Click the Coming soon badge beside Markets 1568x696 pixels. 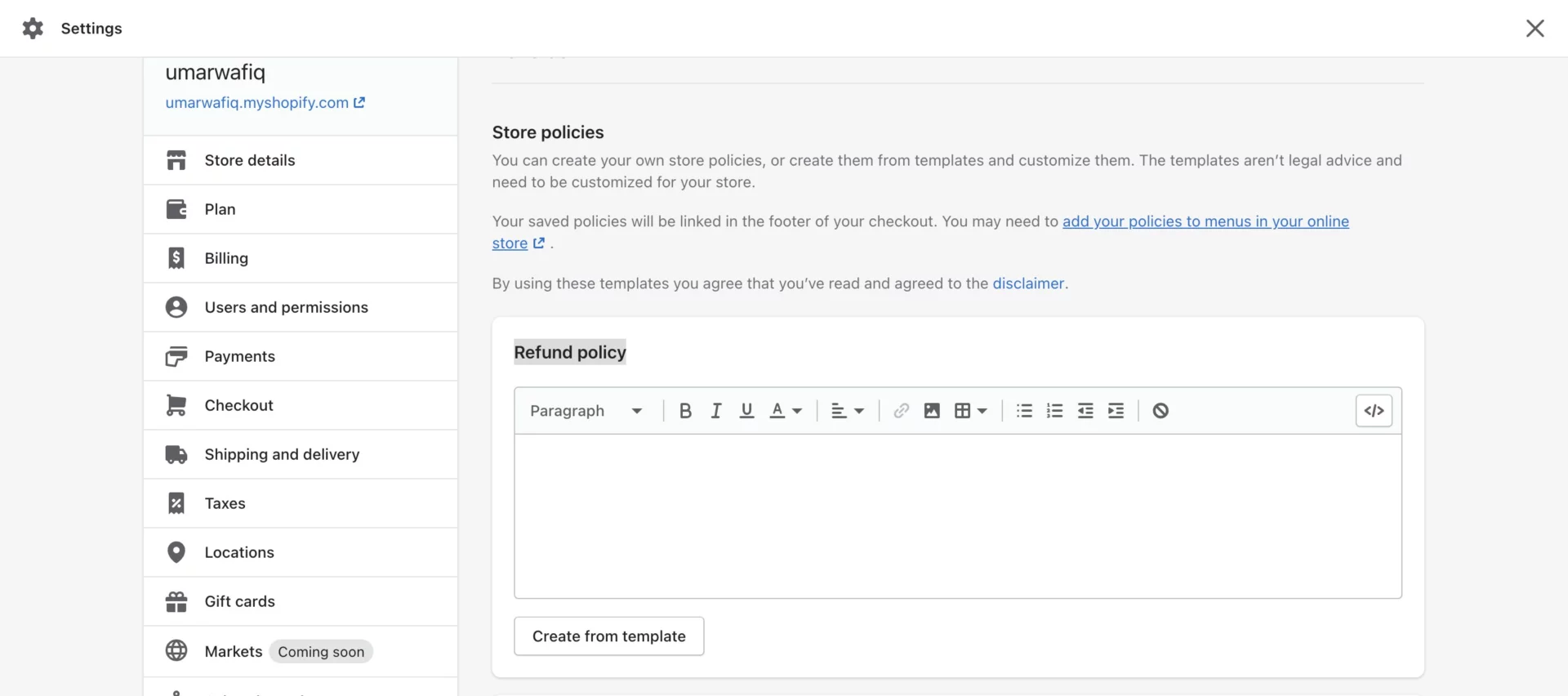321,652
